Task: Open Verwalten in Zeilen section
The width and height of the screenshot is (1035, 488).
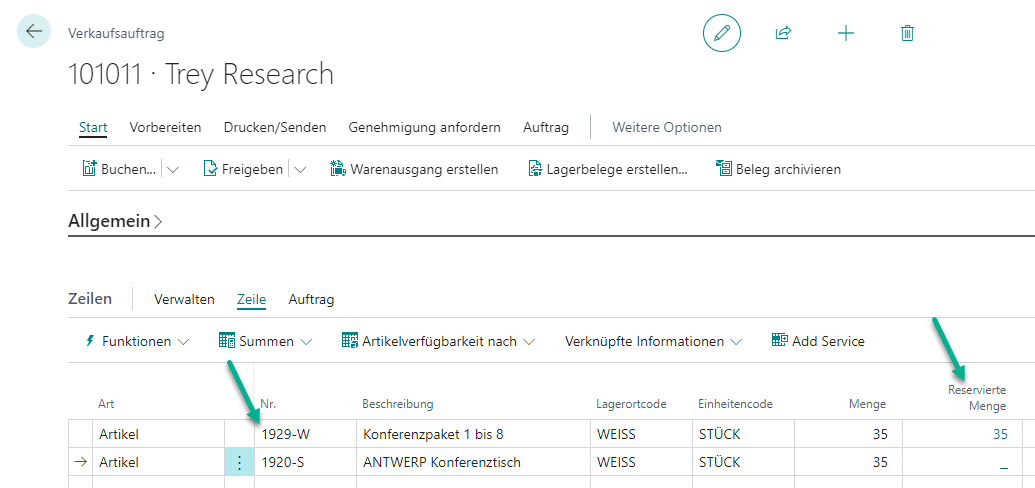Action: pos(184,300)
